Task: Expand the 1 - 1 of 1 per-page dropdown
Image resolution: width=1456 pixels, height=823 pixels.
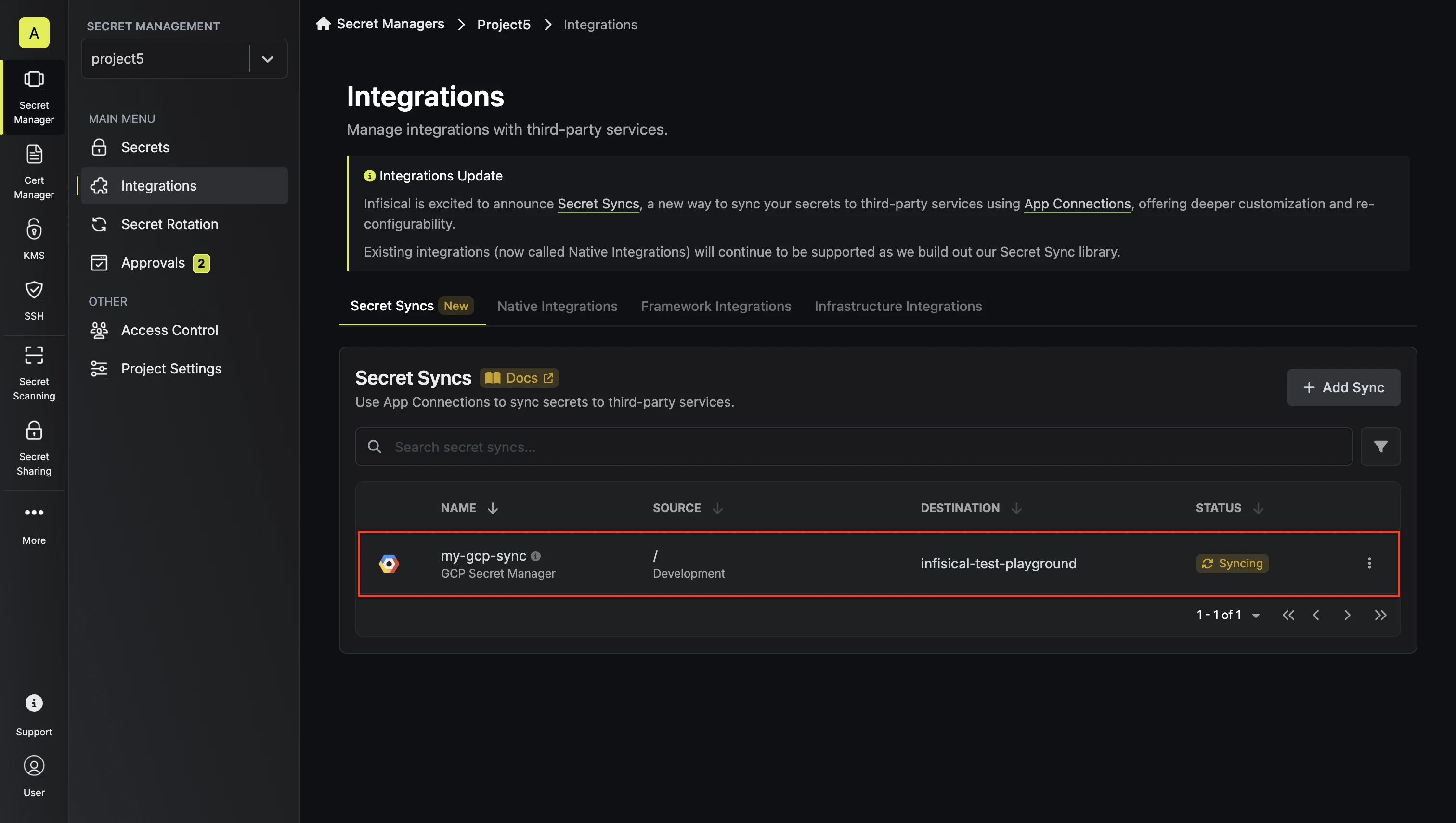Action: (x=1255, y=616)
